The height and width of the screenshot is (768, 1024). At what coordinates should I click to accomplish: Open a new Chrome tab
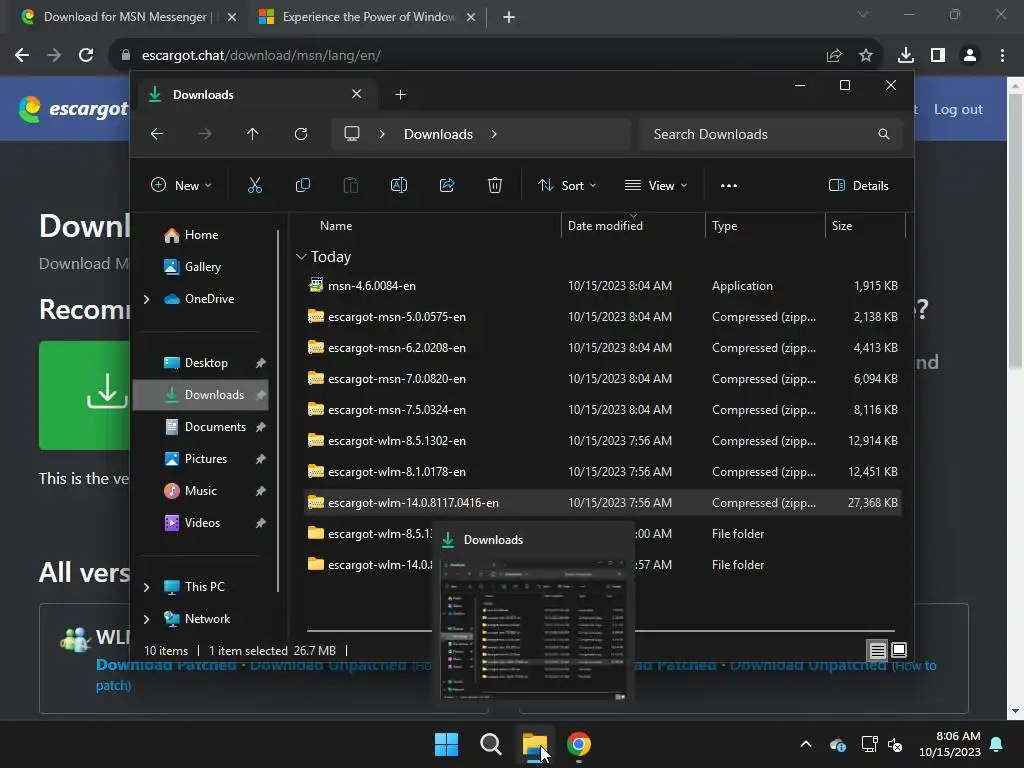pyautogui.click(x=509, y=17)
